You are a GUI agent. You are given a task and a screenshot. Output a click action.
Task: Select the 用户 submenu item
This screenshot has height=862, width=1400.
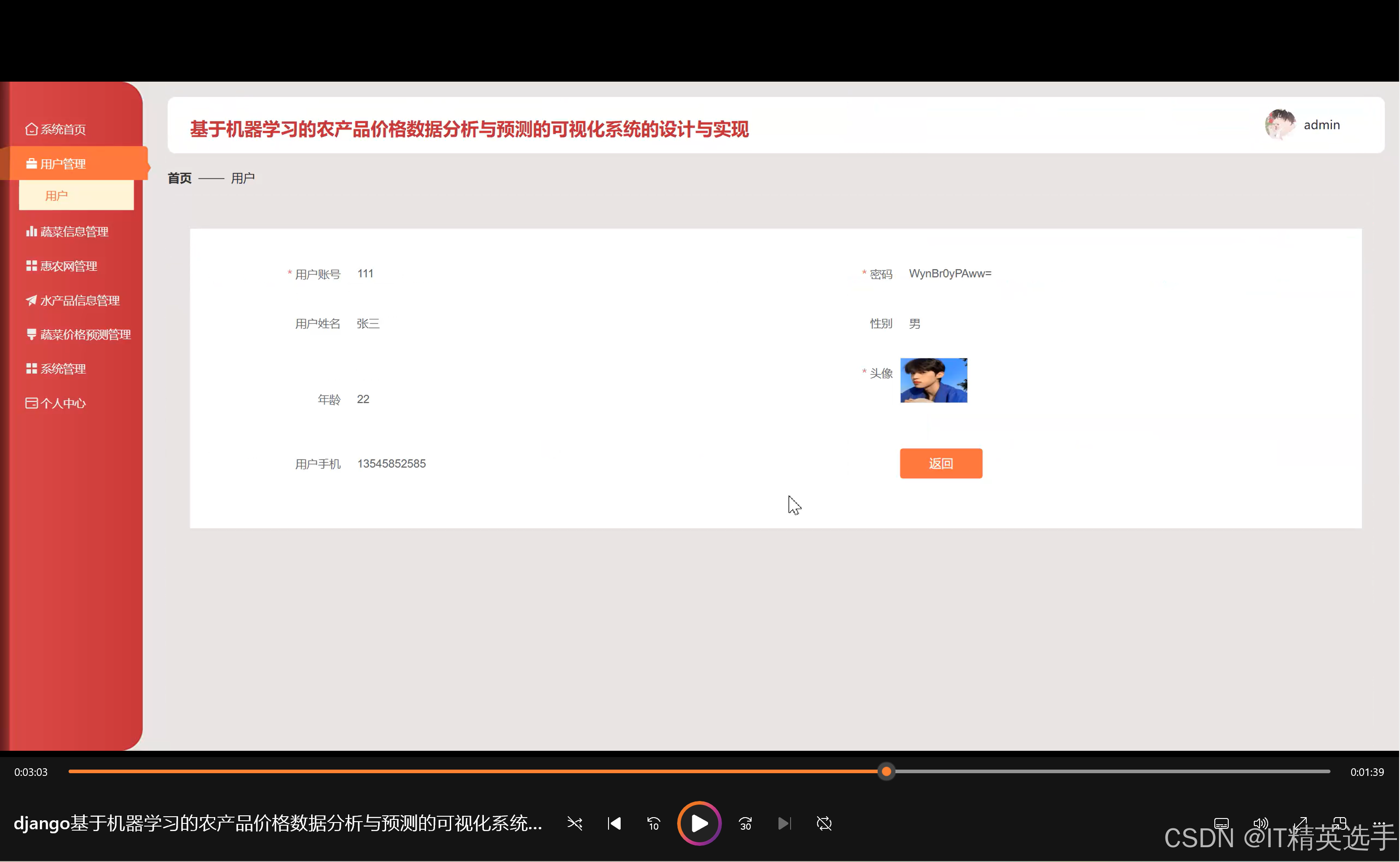pos(76,196)
